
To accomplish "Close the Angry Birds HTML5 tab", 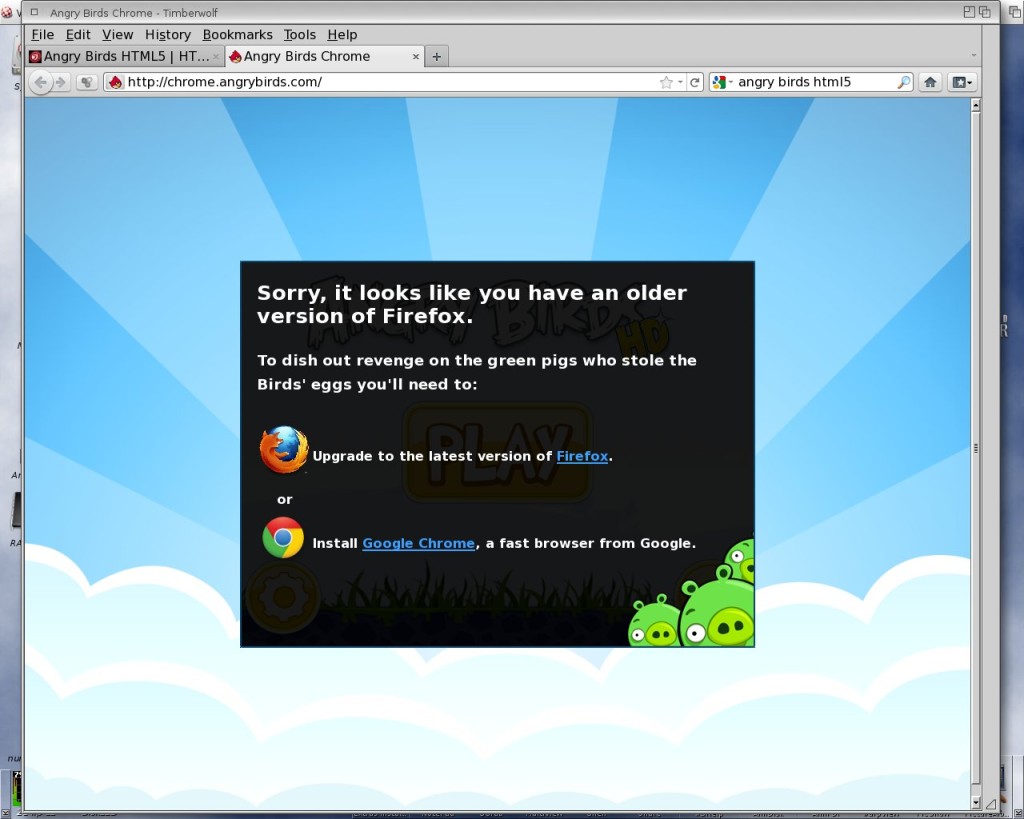I will [x=216, y=57].
